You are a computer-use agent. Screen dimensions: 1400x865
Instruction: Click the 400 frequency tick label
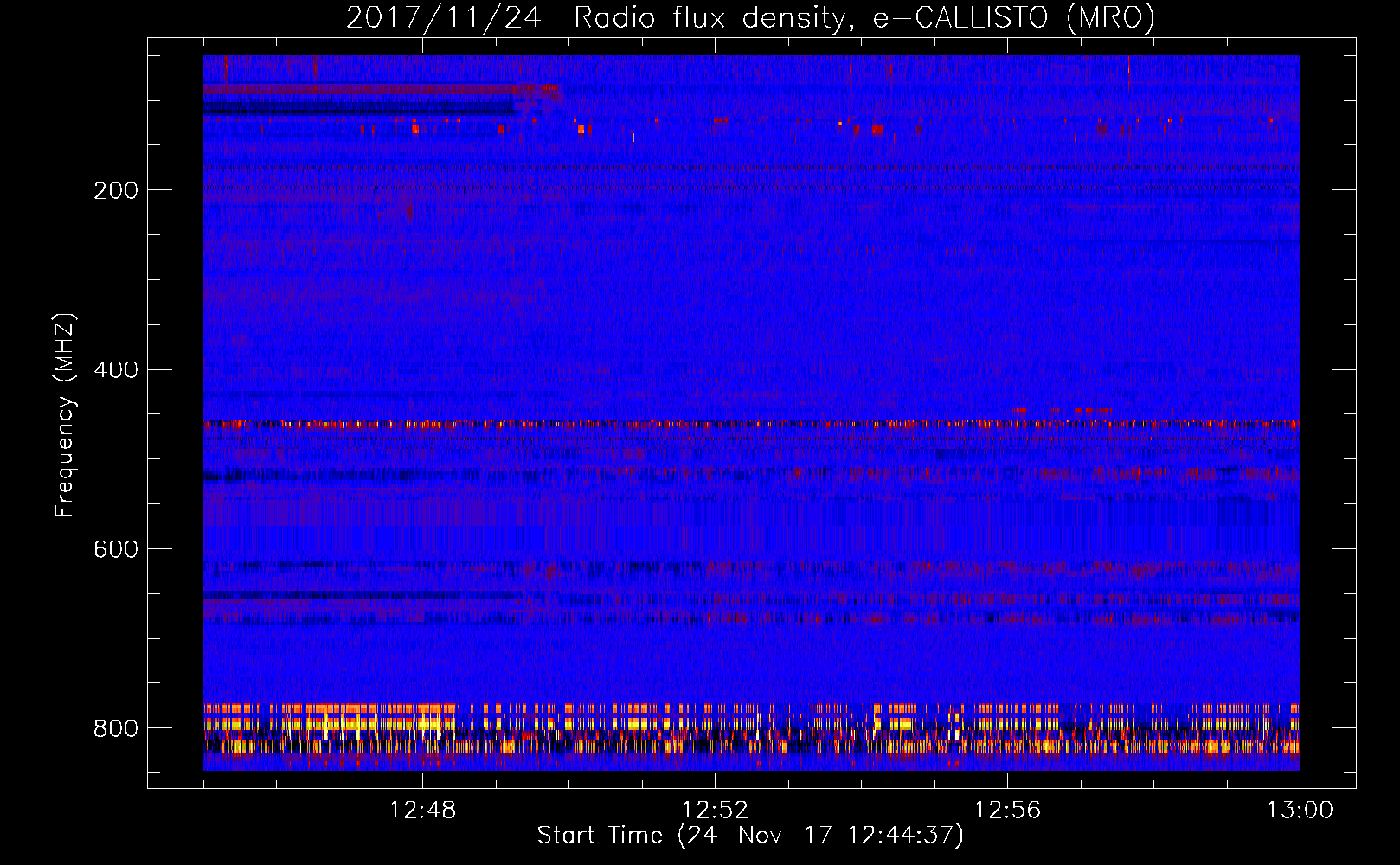[x=116, y=370]
